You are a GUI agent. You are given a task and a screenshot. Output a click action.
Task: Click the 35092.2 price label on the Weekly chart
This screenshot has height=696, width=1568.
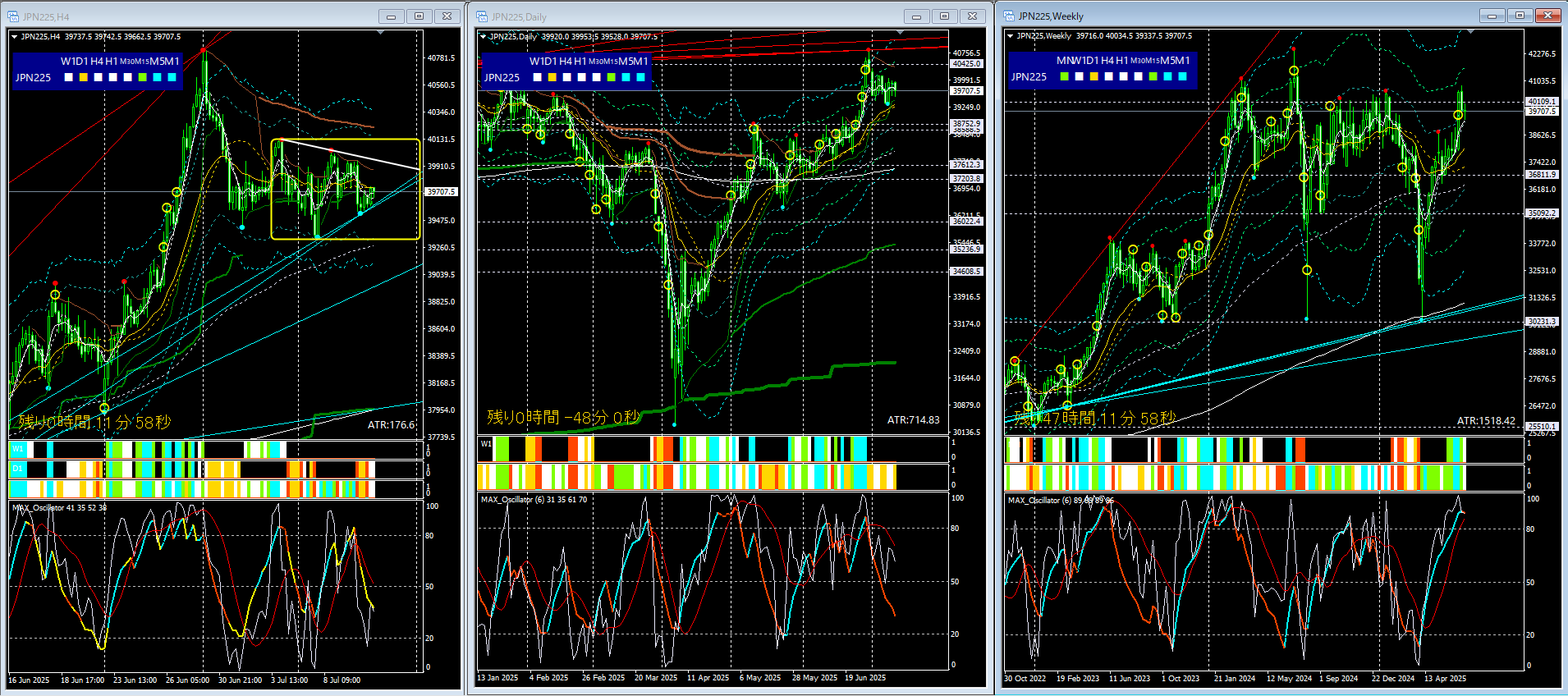point(1542,213)
